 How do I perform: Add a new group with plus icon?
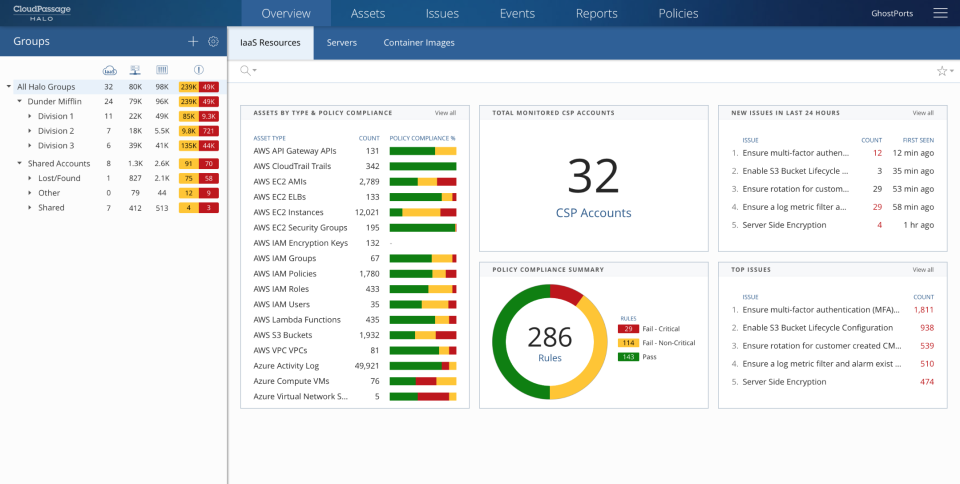pos(193,42)
